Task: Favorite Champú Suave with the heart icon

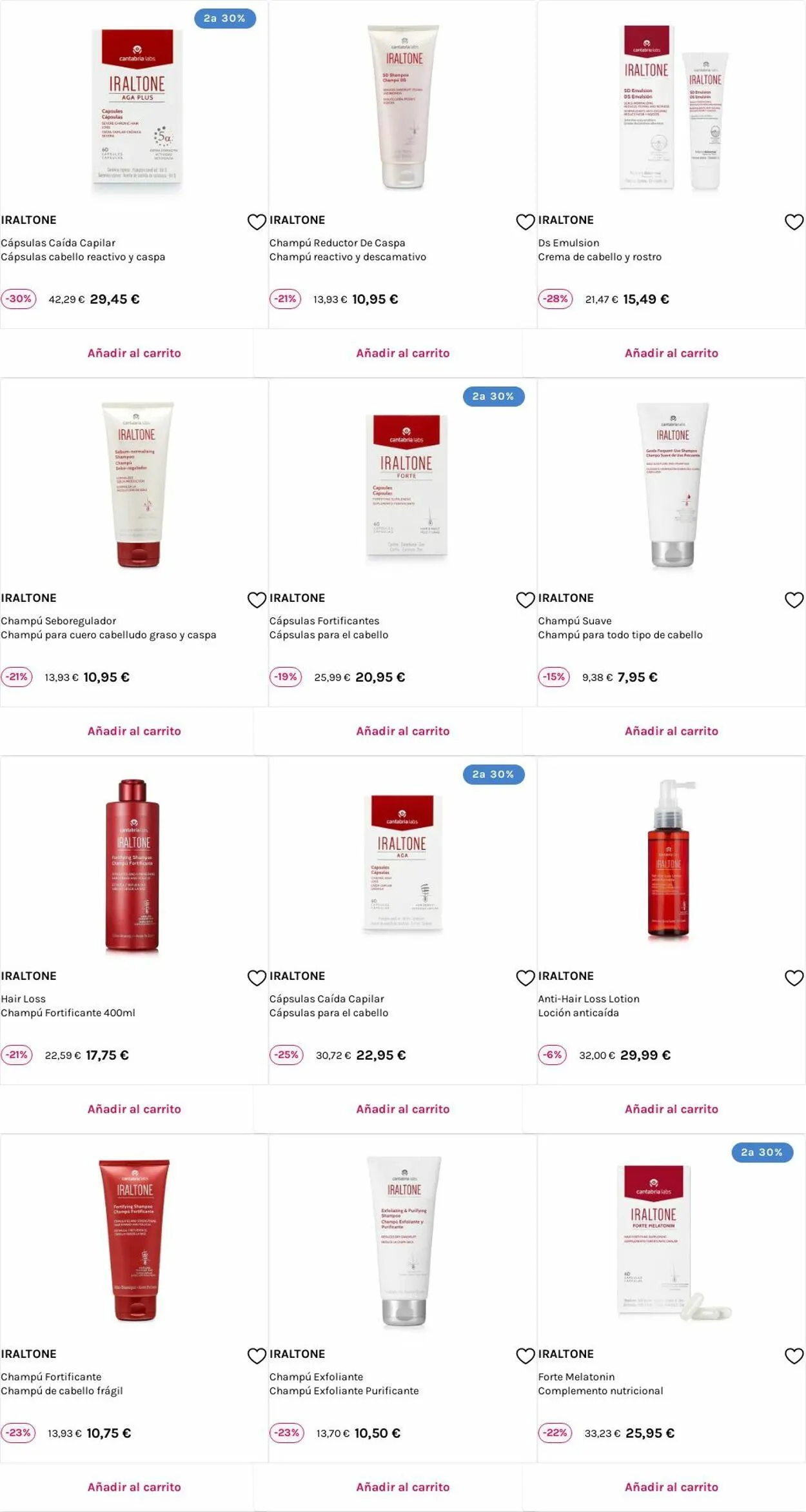Action: point(794,600)
